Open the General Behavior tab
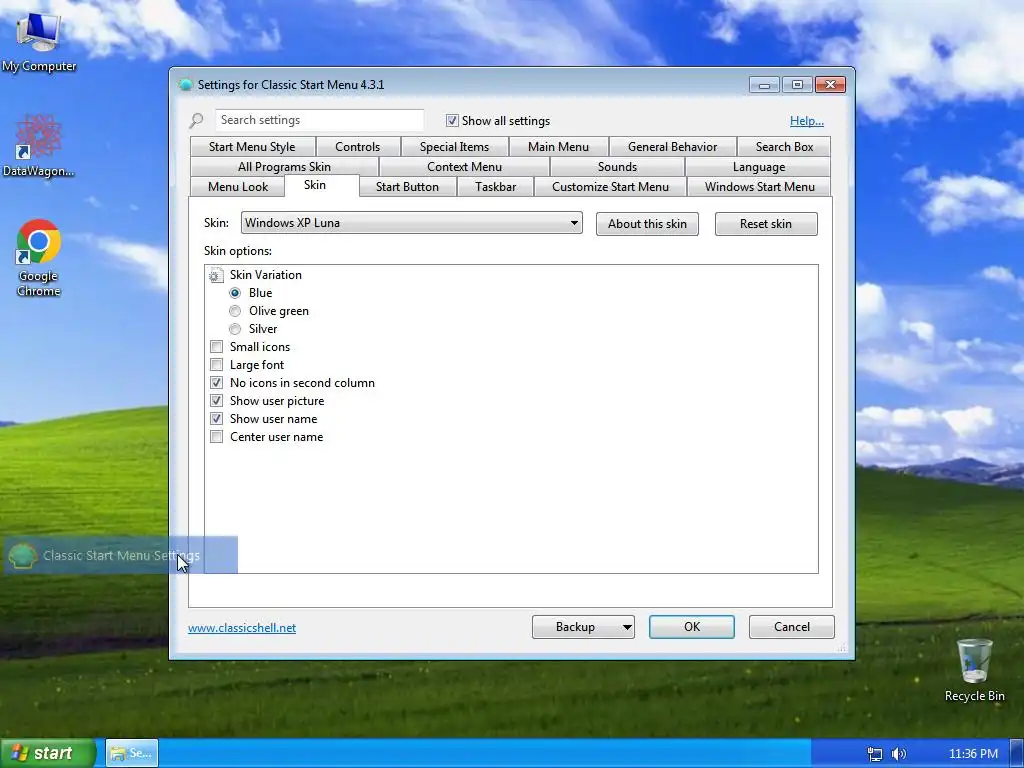 point(673,147)
